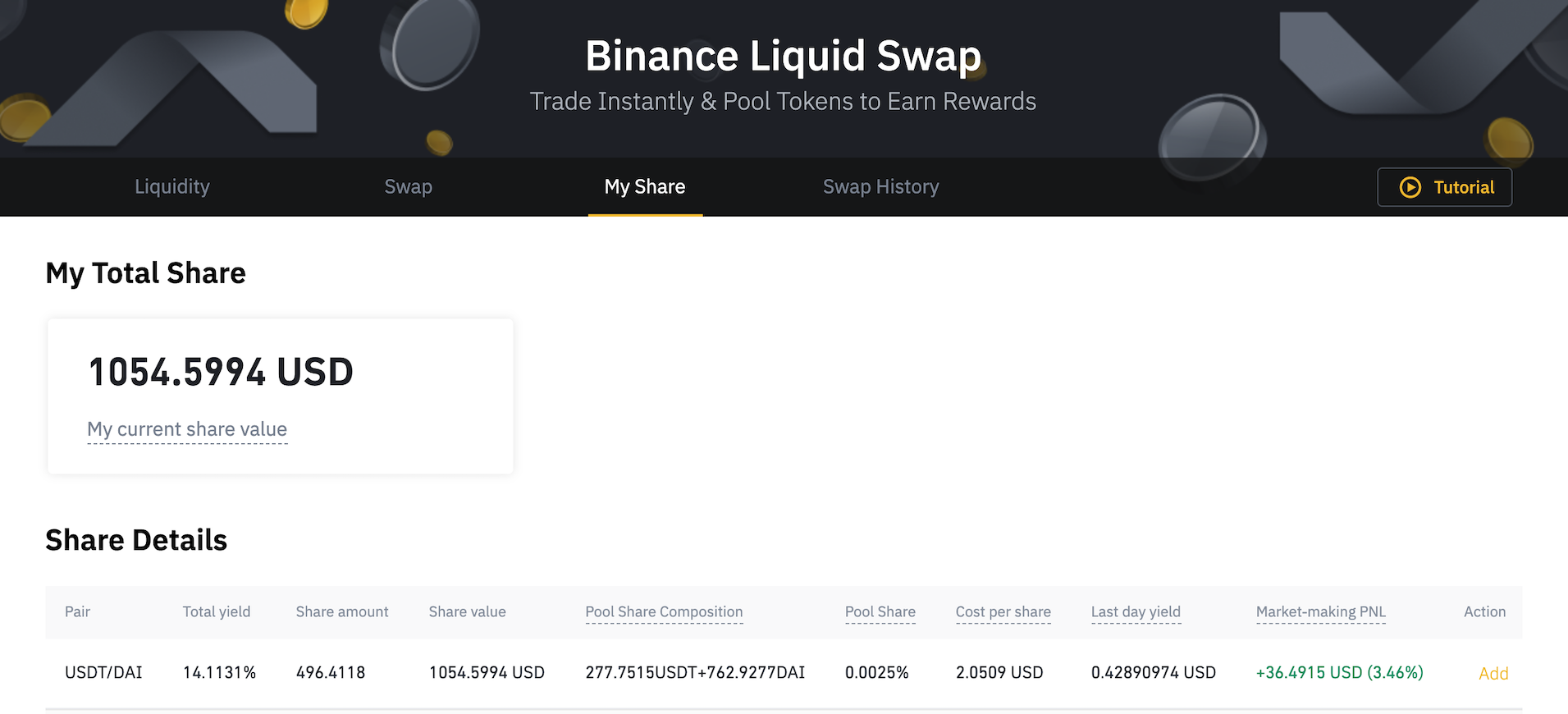Image resolution: width=1568 pixels, height=714 pixels.
Task: Switch to the Swap tab
Action: (x=408, y=187)
